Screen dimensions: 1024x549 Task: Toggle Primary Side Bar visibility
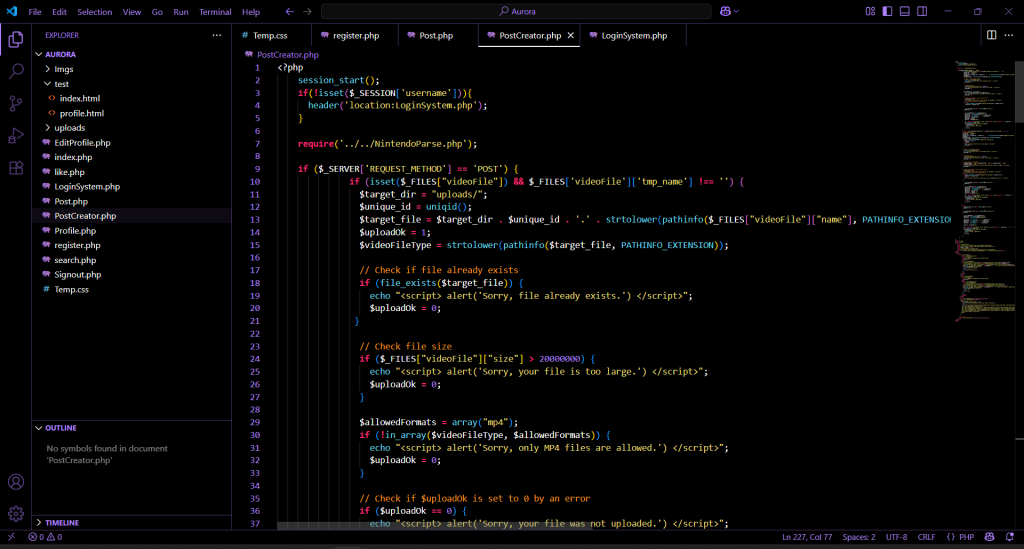click(887, 11)
